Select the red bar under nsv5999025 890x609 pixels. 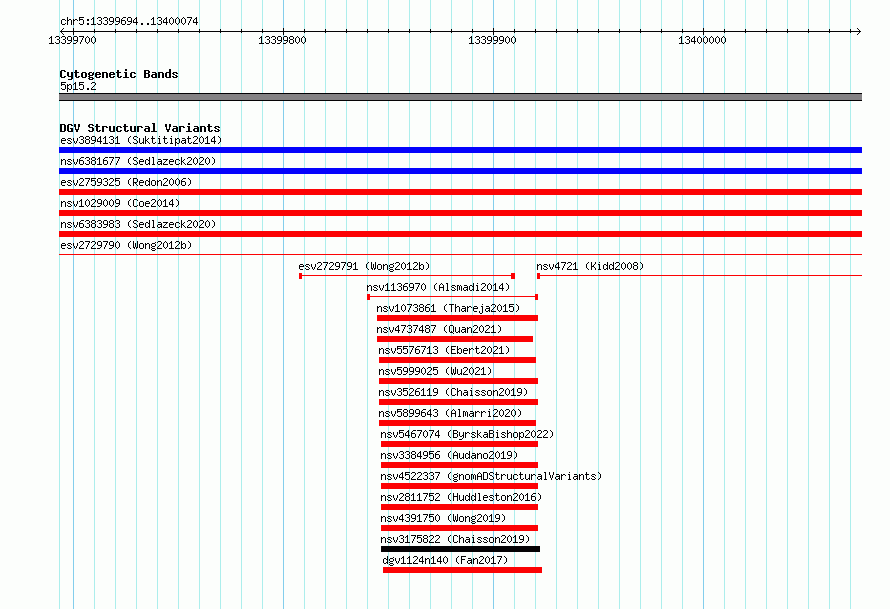458,381
